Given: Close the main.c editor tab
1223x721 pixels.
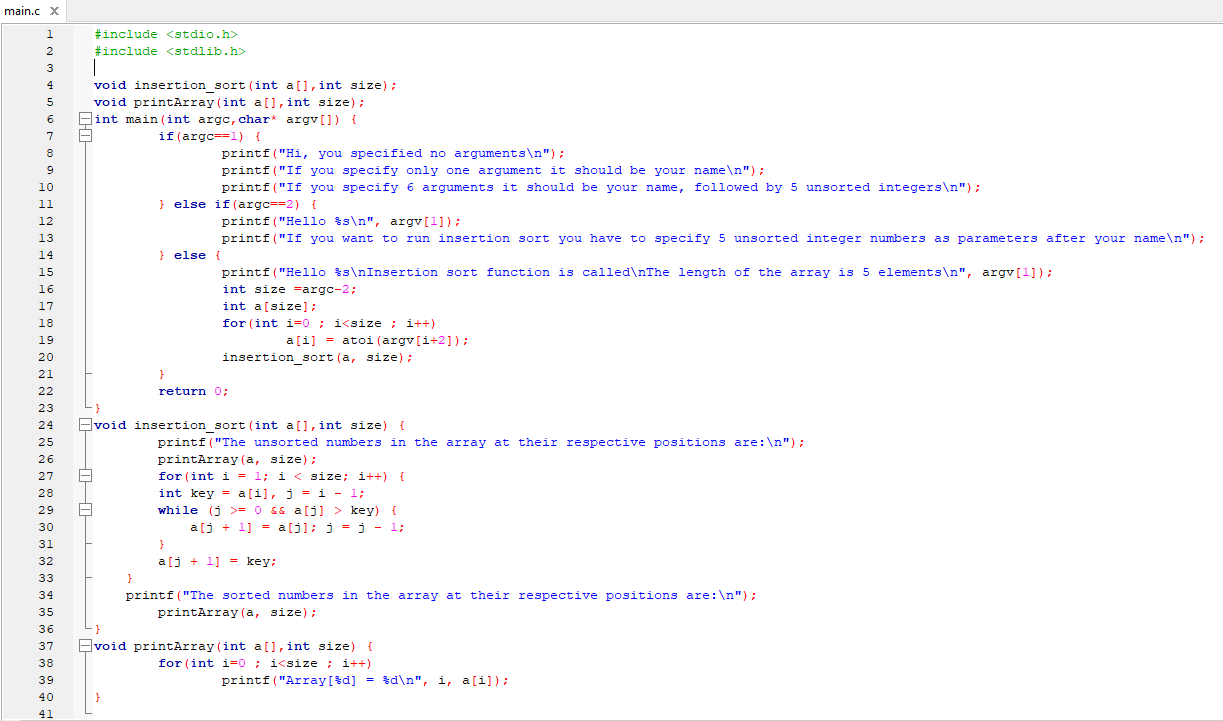Looking at the screenshot, I should (x=54, y=10).
